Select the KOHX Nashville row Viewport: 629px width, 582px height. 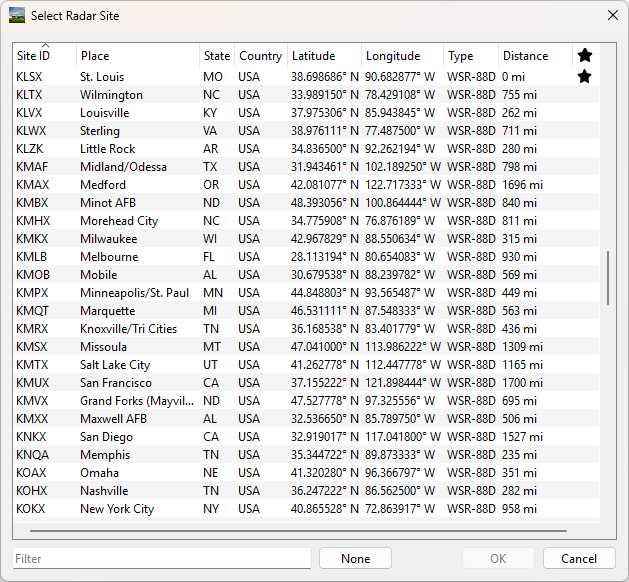coord(306,491)
